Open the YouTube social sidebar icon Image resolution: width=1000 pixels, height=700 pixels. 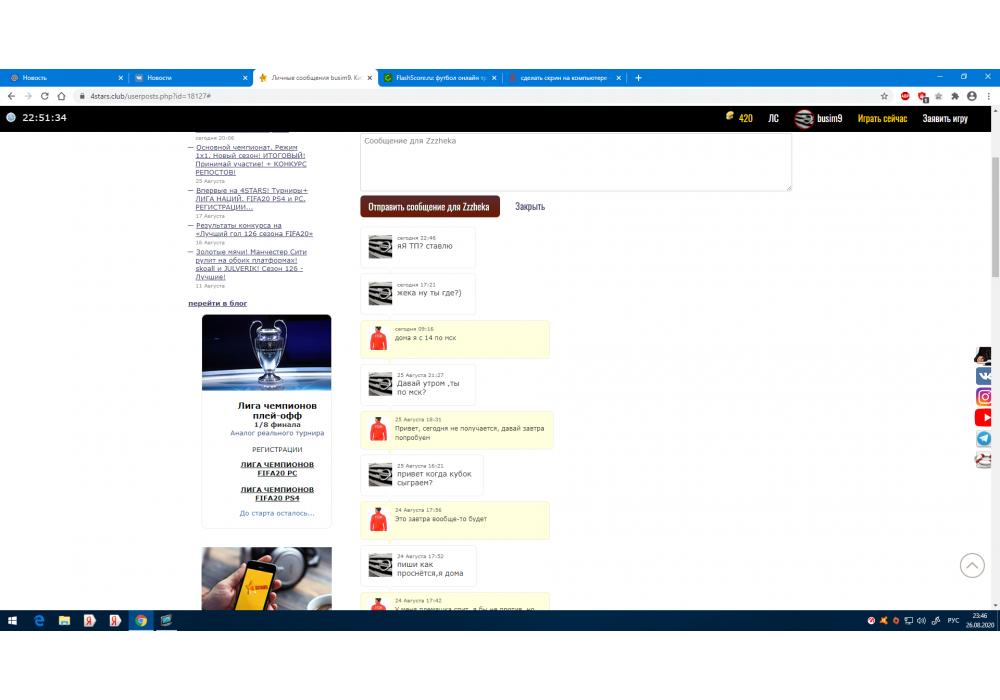coord(983,418)
